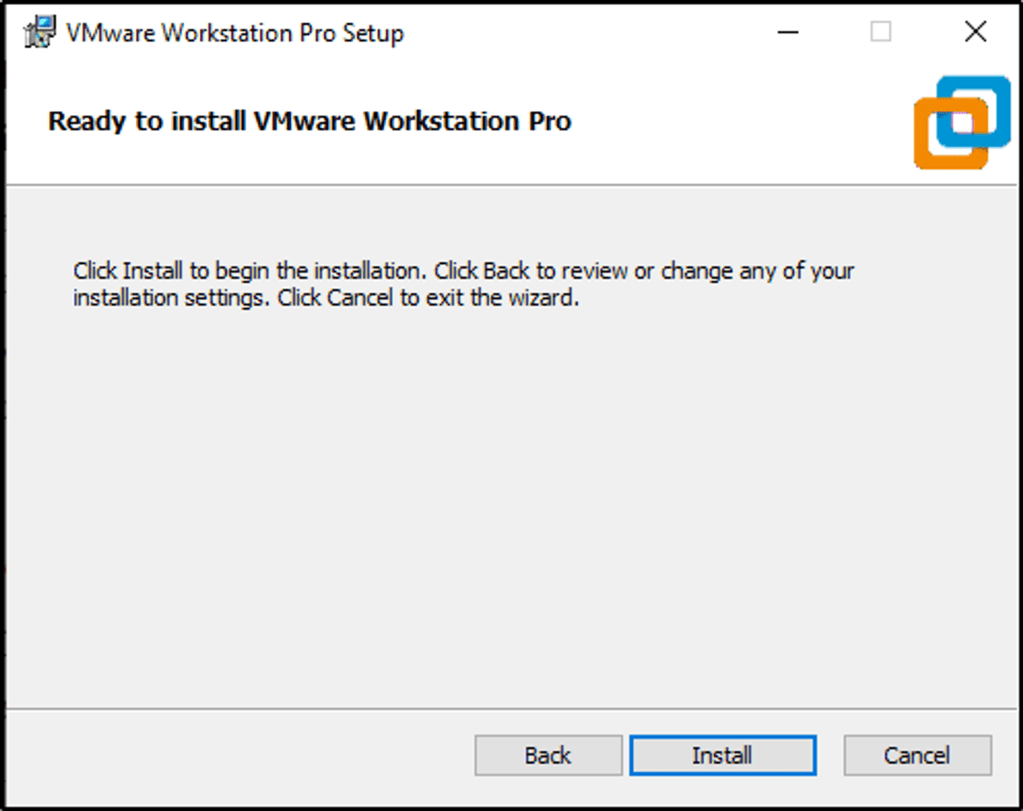1023x811 pixels.
Task: Click the Install button
Action: click(x=722, y=755)
